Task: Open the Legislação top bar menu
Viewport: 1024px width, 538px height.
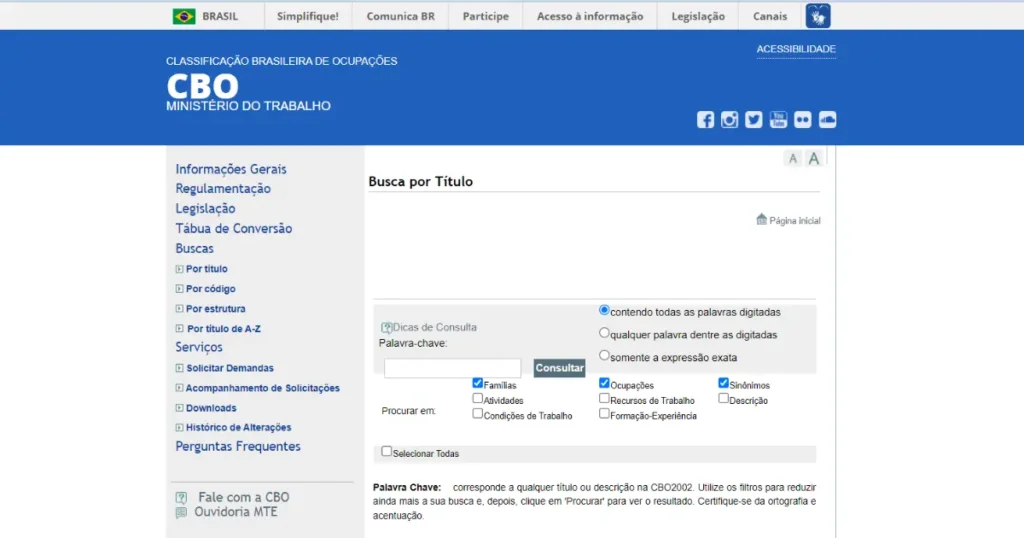Action: coord(698,16)
